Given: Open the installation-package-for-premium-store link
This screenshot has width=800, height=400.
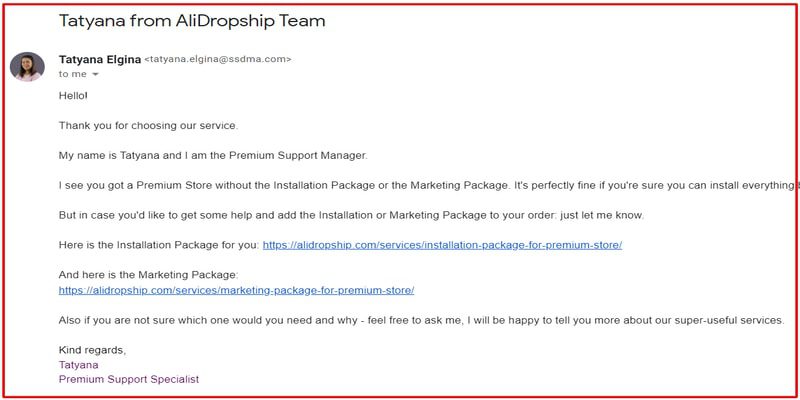Looking at the screenshot, I should (x=442, y=245).
